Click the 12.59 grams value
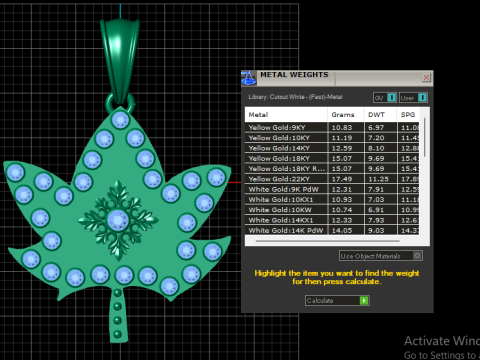Viewport: 480px width, 360px height. click(x=342, y=148)
